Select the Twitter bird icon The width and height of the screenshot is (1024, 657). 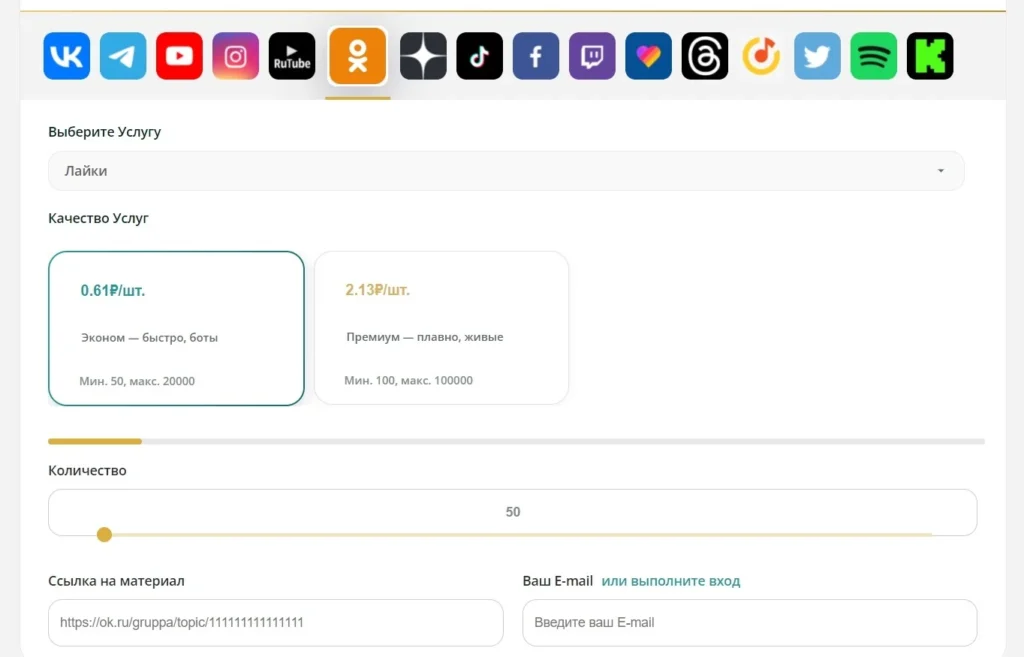coord(817,56)
